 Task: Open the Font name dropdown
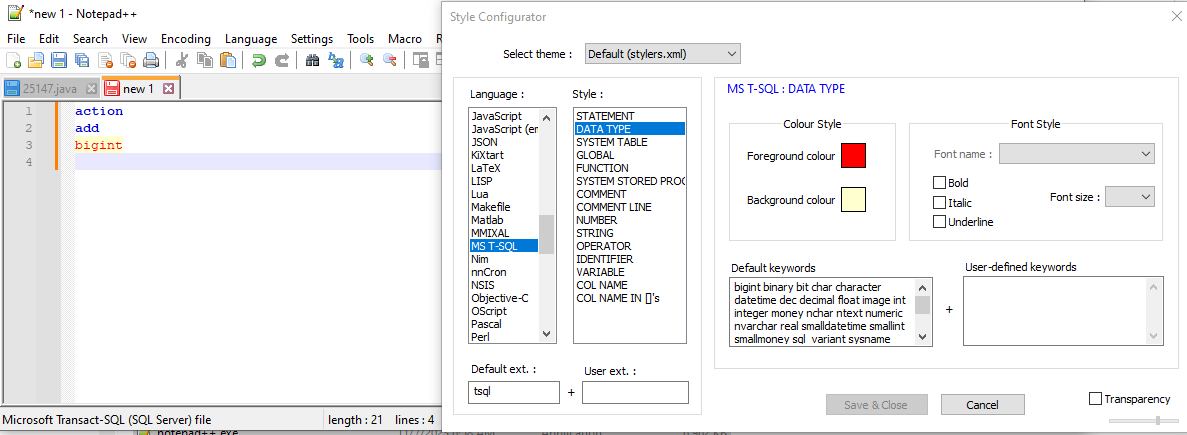[x=1076, y=154]
